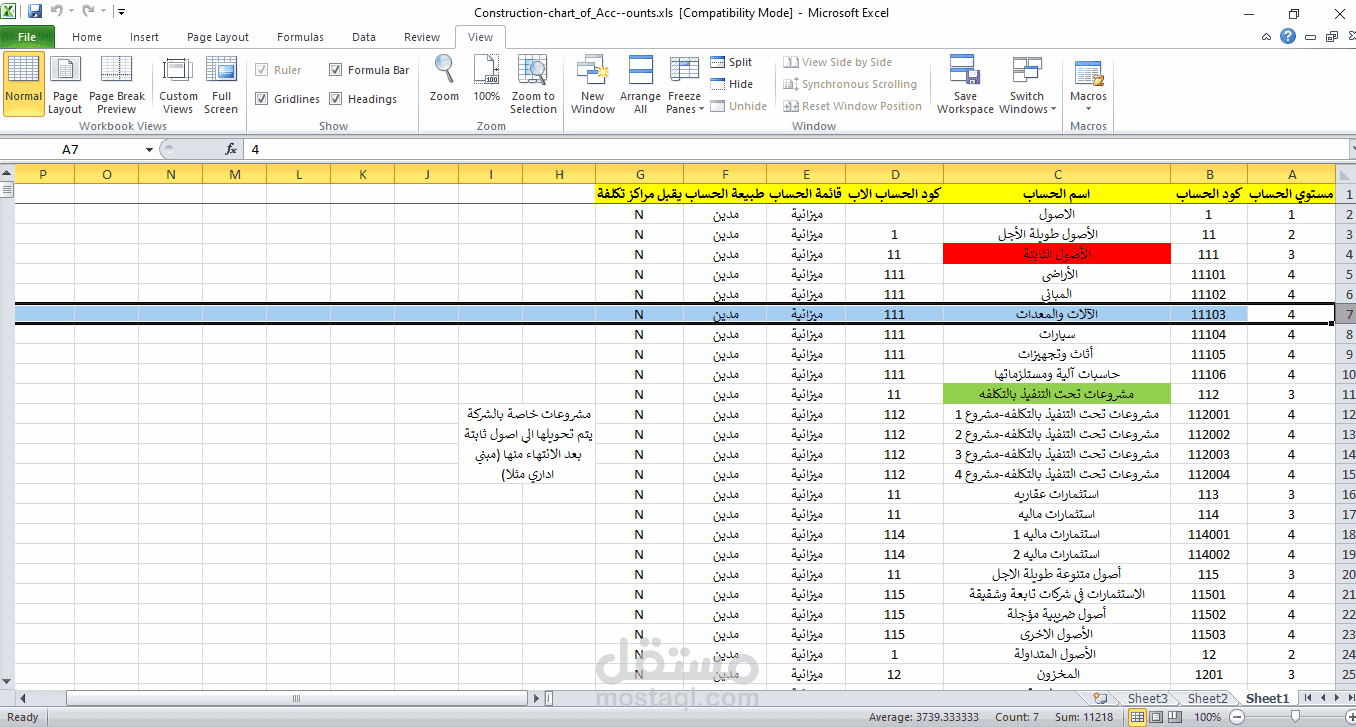Toggle the Formula Bar checkbox
The image size is (1356, 727).
point(336,70)
